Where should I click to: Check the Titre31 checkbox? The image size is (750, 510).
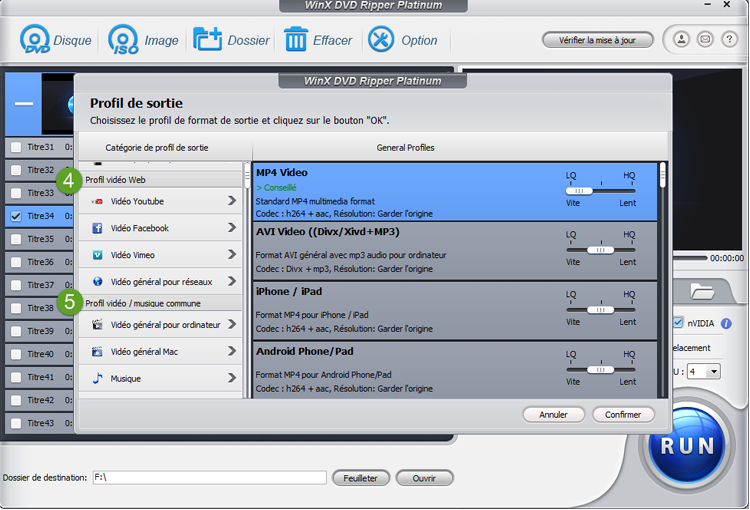tap(15, 147)
